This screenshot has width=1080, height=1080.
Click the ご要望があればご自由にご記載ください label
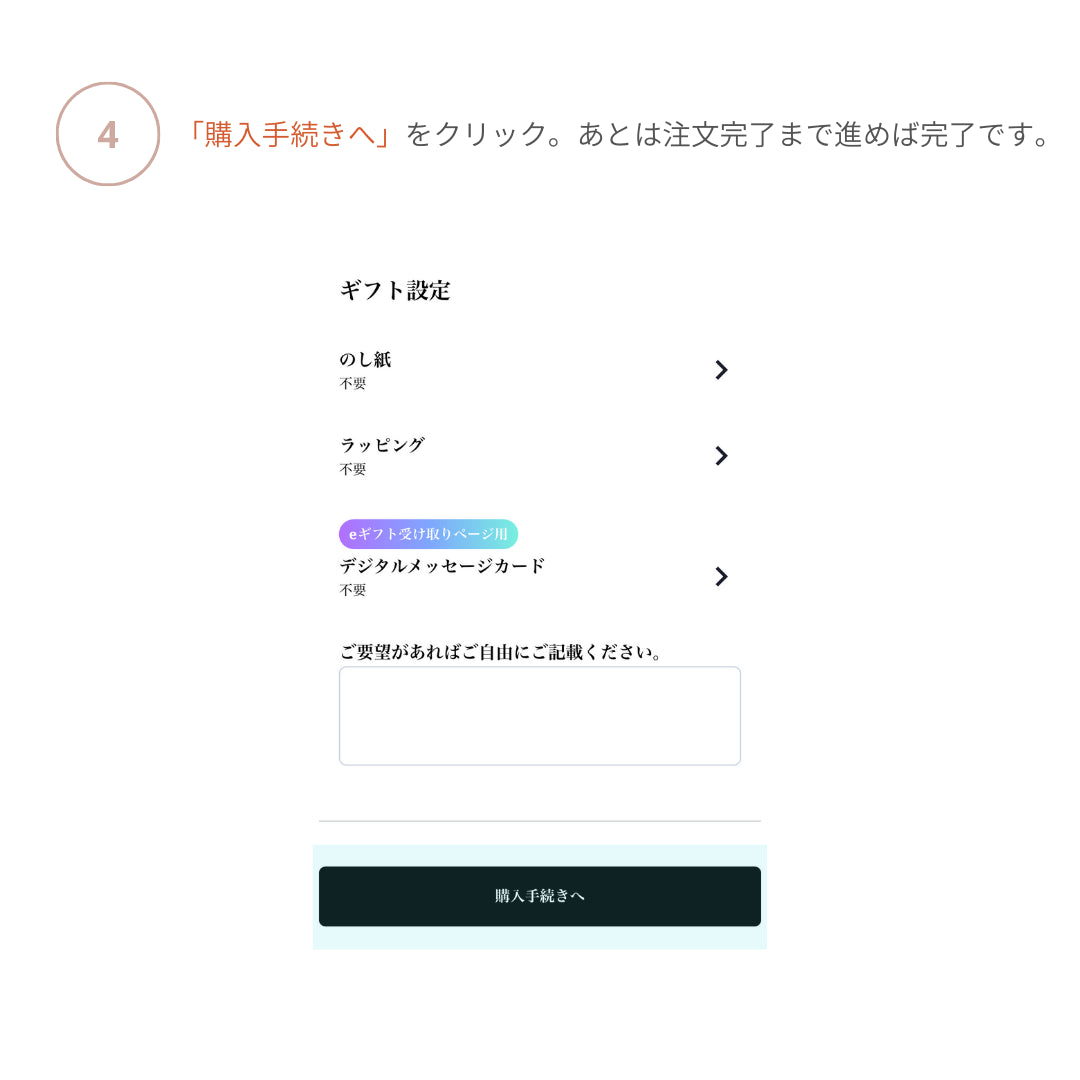[501, 653]
